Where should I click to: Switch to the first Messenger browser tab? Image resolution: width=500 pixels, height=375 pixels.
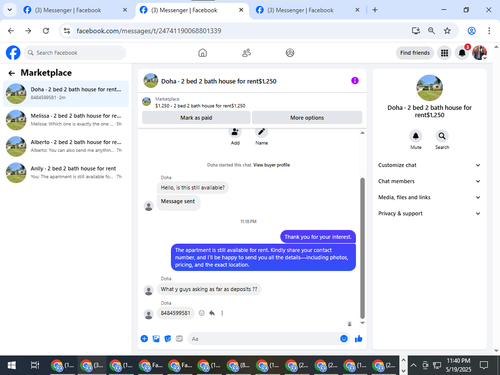(x=75, y=10)
